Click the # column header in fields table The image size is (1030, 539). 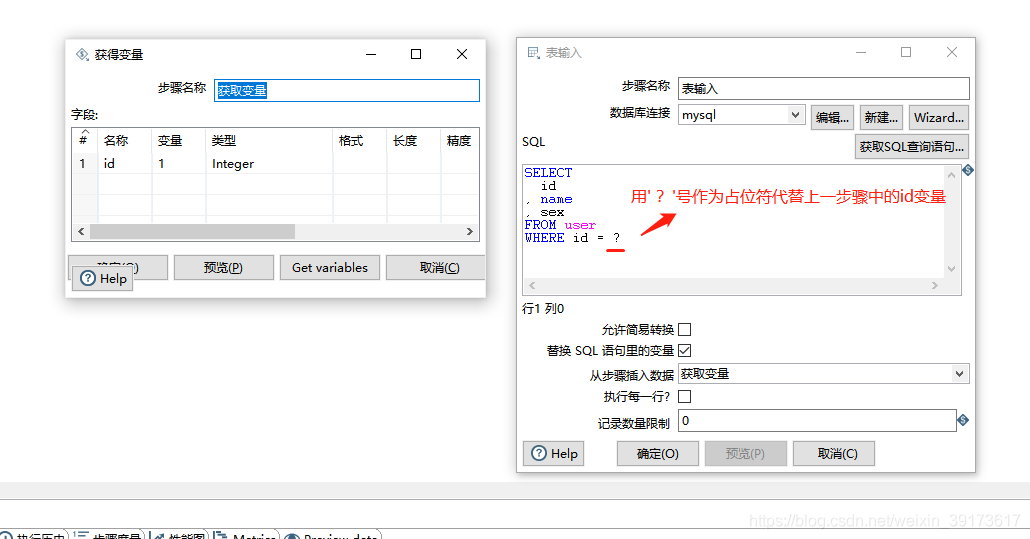click(x=85, y=140)
